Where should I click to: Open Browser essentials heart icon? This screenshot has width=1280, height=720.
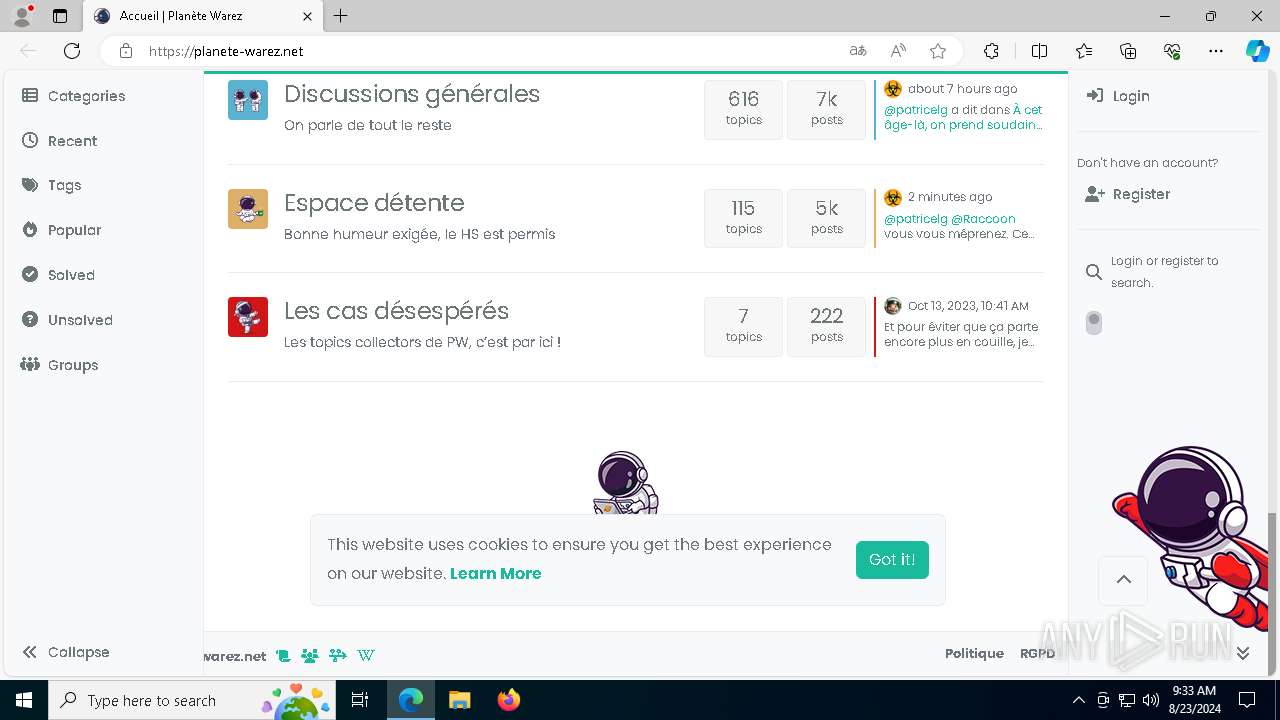[1172, 51]
